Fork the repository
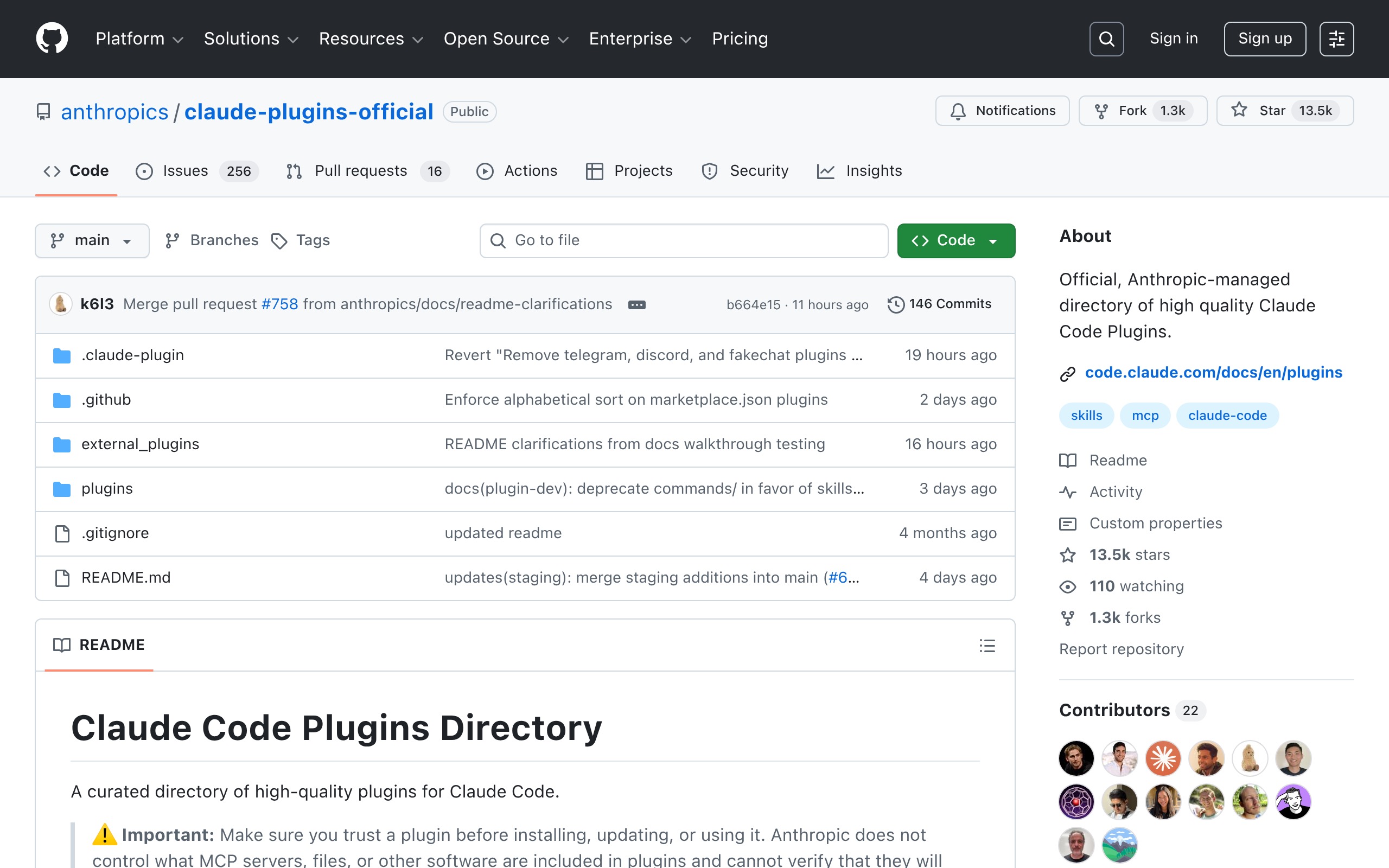The image size is (1389, 868). tap(1142, 111)
